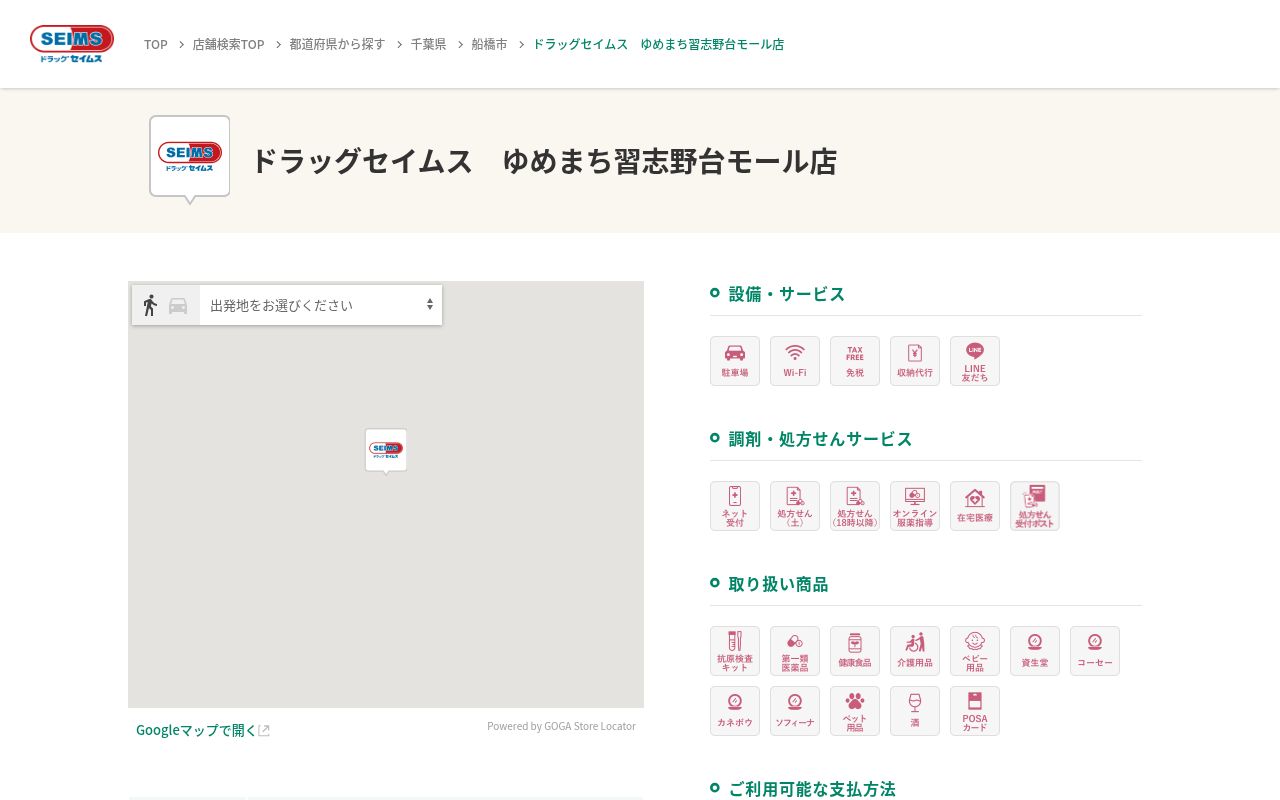Select the オンライン服薬指導 icon
Viewport: 1280px width, 800px height.
click(x=915, y=506)
